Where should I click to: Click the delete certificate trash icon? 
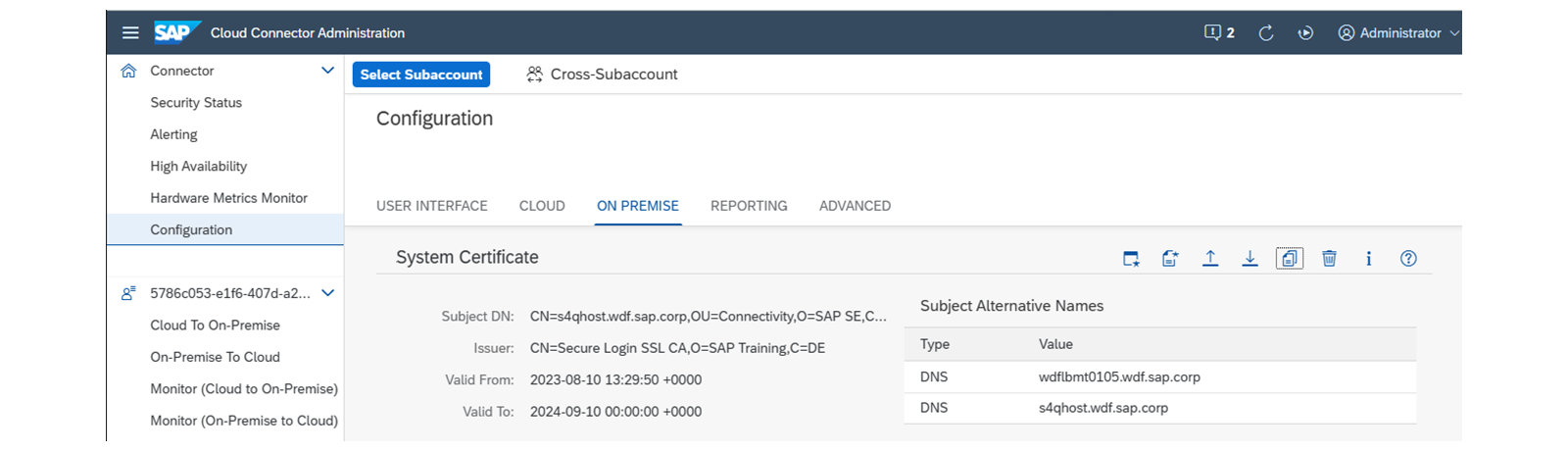[x=1329, y=259]
